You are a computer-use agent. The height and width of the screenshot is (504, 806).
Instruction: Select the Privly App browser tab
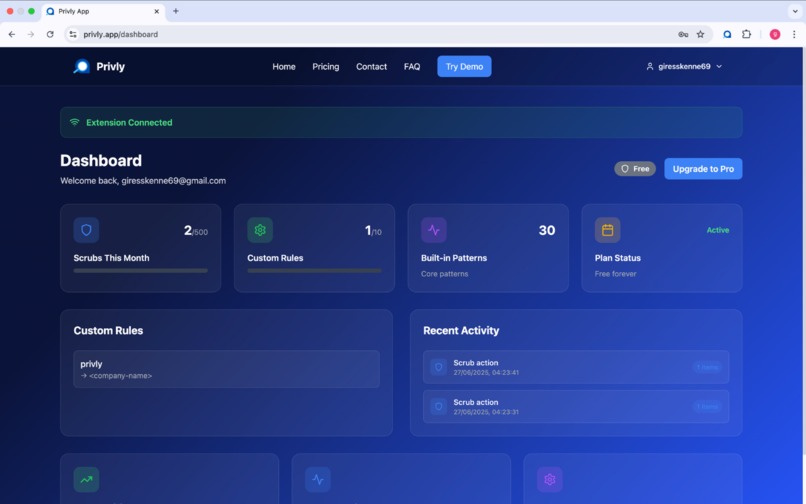coord(103,11)
